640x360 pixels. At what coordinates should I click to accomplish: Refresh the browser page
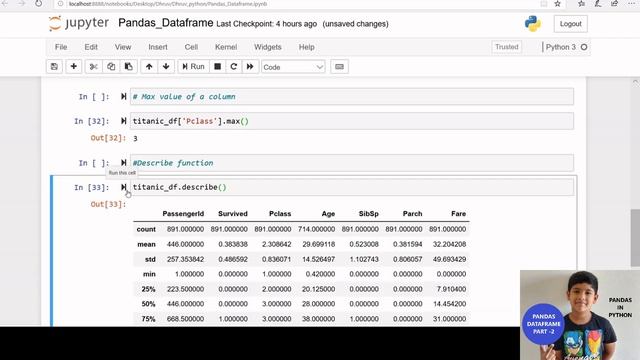pos(38,4)
